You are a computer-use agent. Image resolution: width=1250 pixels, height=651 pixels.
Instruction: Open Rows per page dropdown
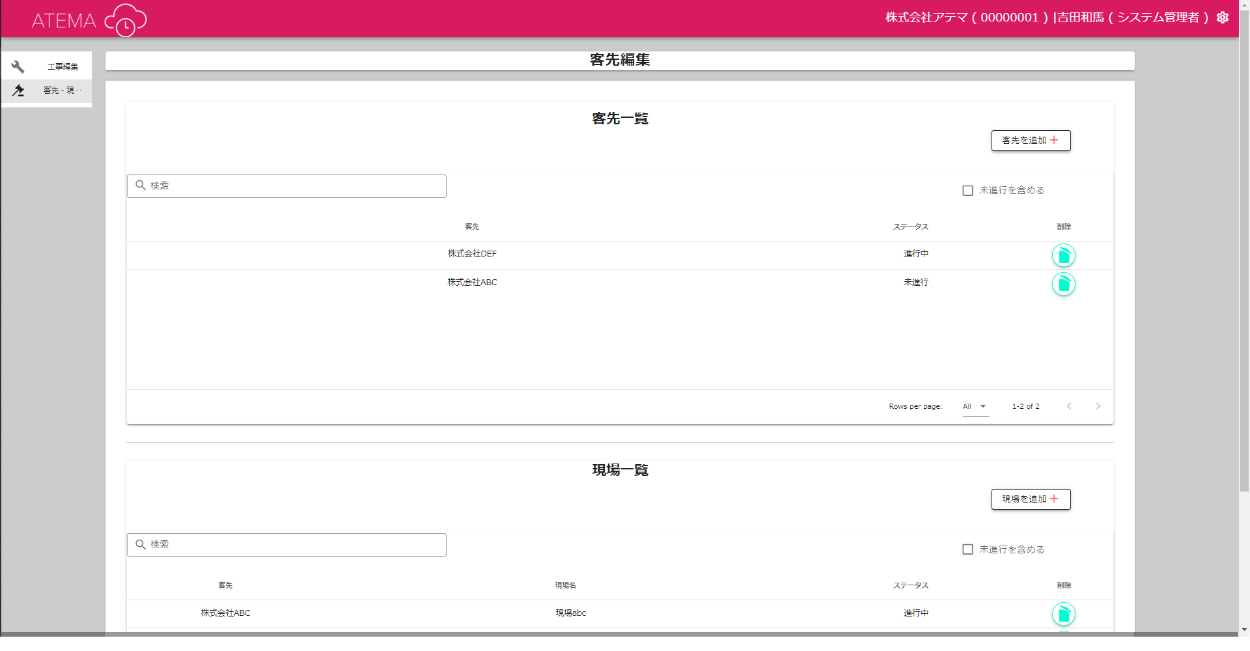click(974, 406)
